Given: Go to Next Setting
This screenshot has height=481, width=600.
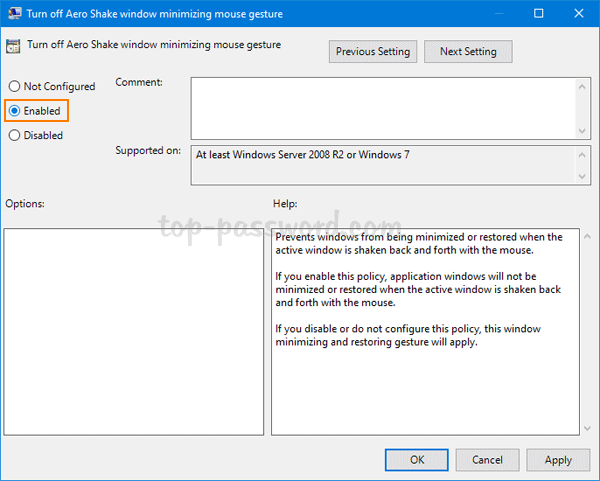Looking at the screenshot, I should click(x=467, y=51).
